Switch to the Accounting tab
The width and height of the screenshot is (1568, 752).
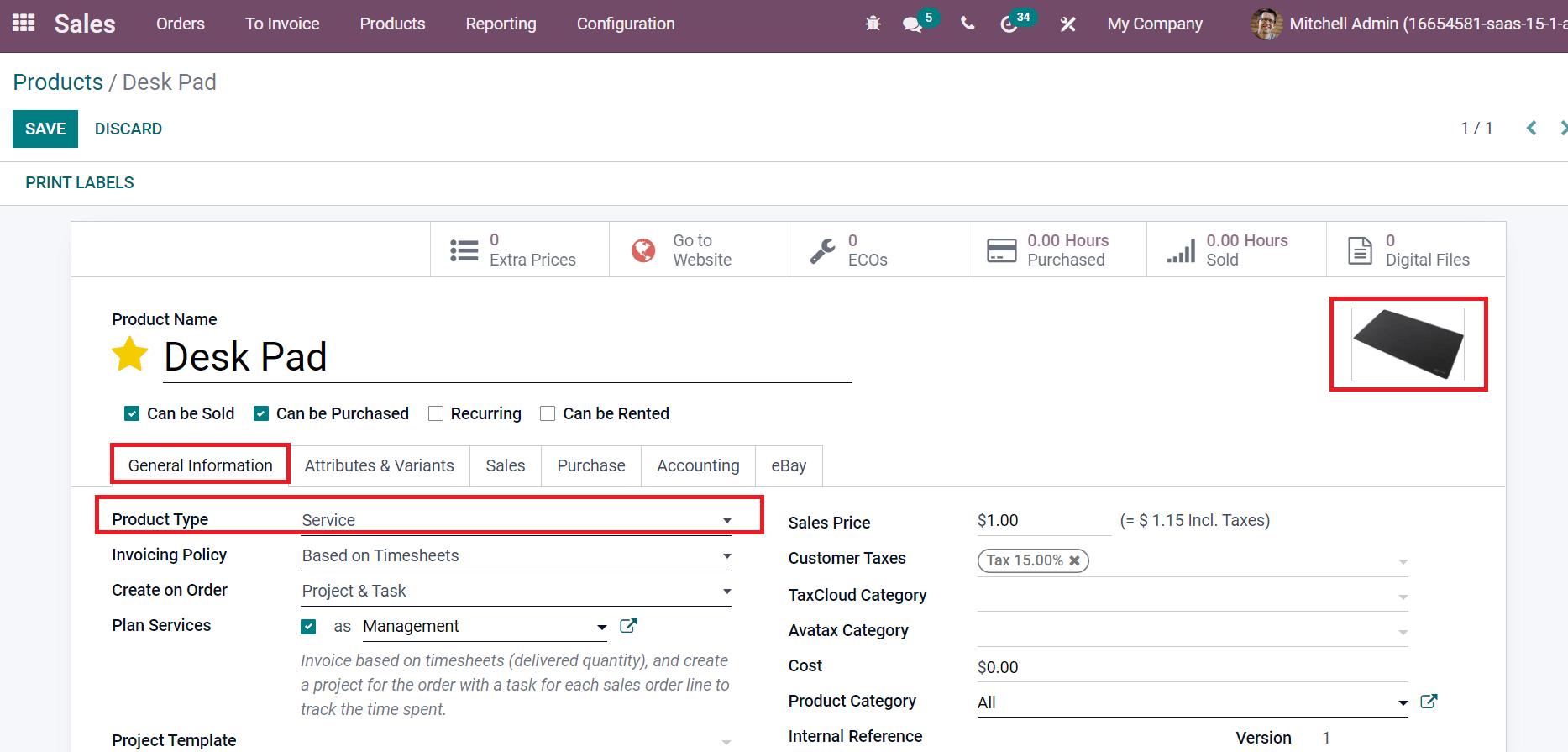tap(698, 465)
